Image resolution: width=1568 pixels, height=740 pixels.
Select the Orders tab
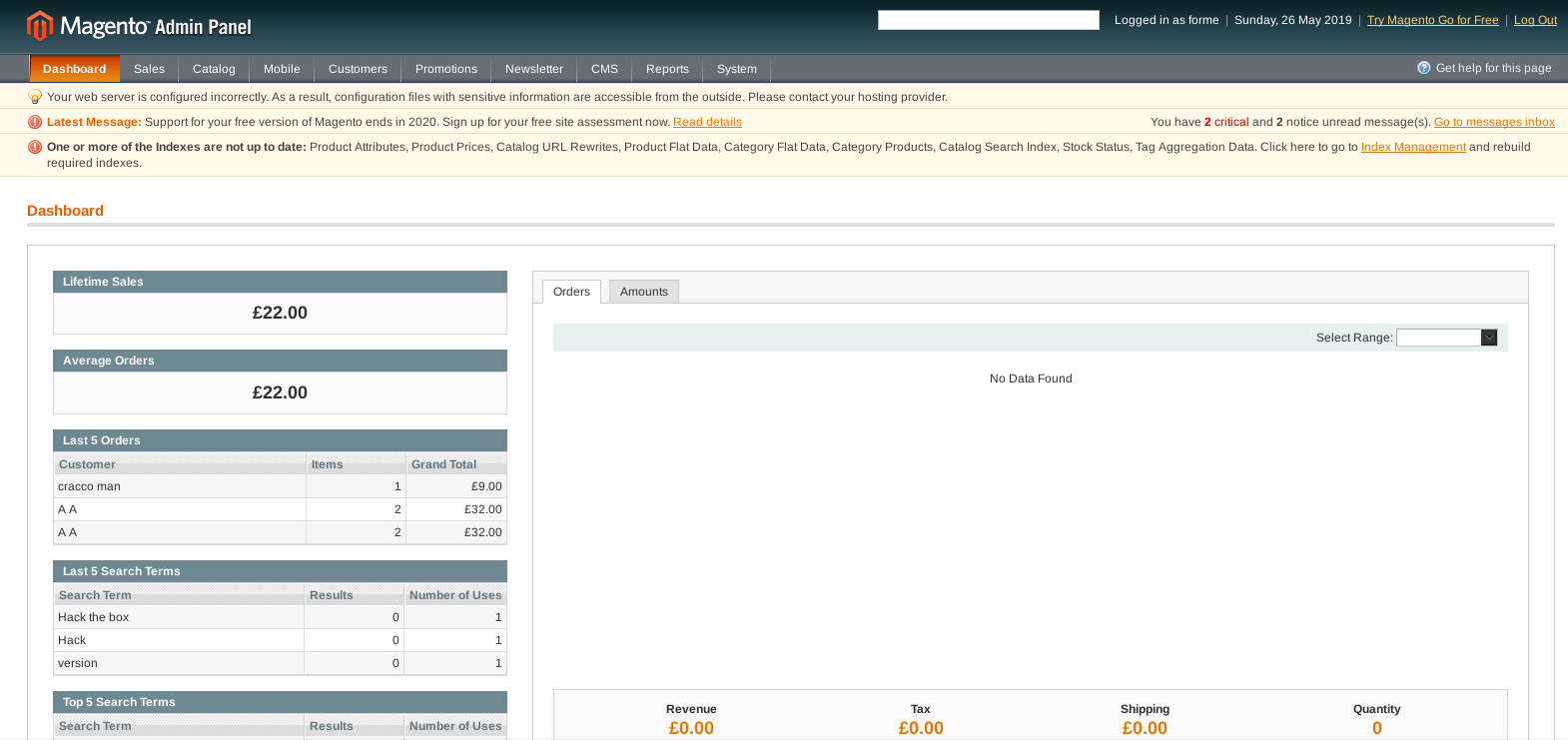[x=571, y=292]
